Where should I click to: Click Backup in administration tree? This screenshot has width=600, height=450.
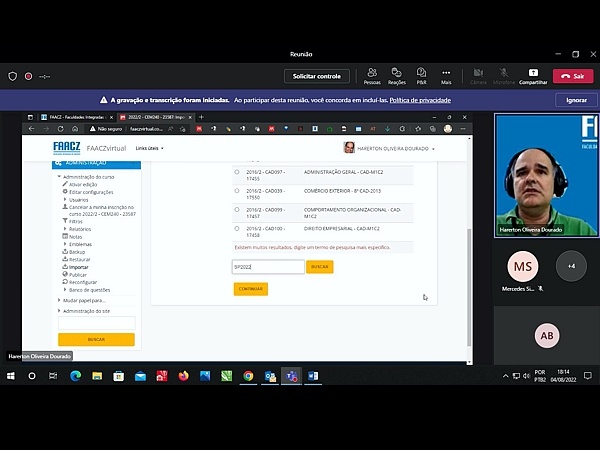click(73, 252)
